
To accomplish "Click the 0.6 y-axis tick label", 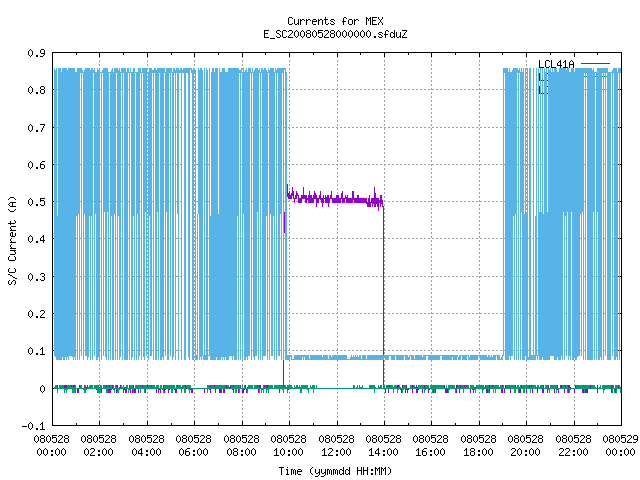I will click(36, 165).
